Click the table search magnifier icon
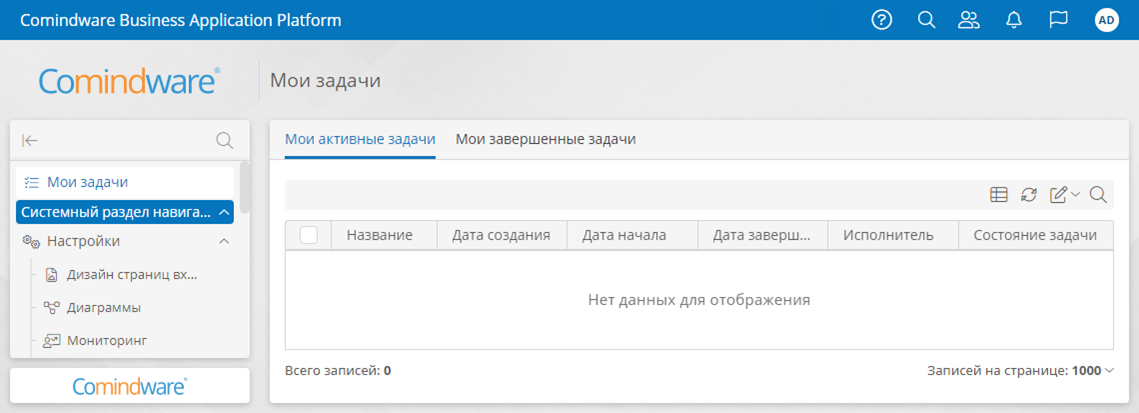The height and width of the screenshot is (413, 1139). (1098, 195)
